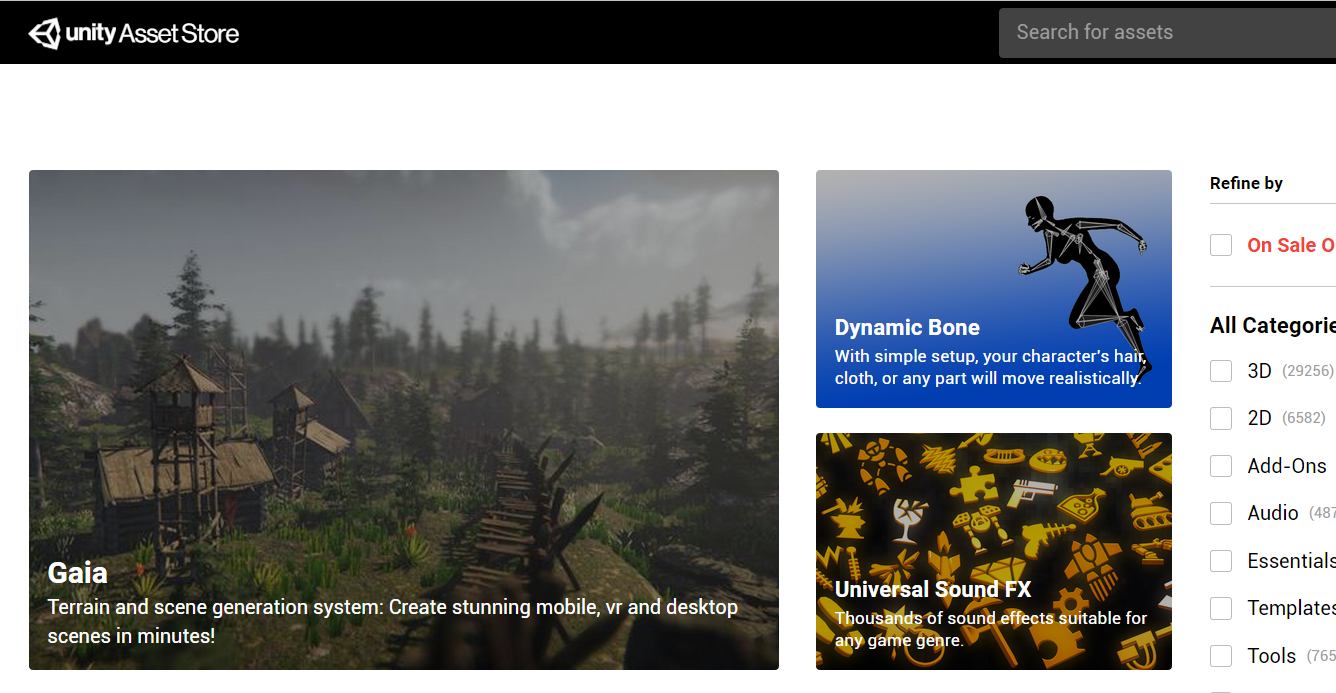
Task: Tick the Audio category checkbox
Action: pos(1221,513)
